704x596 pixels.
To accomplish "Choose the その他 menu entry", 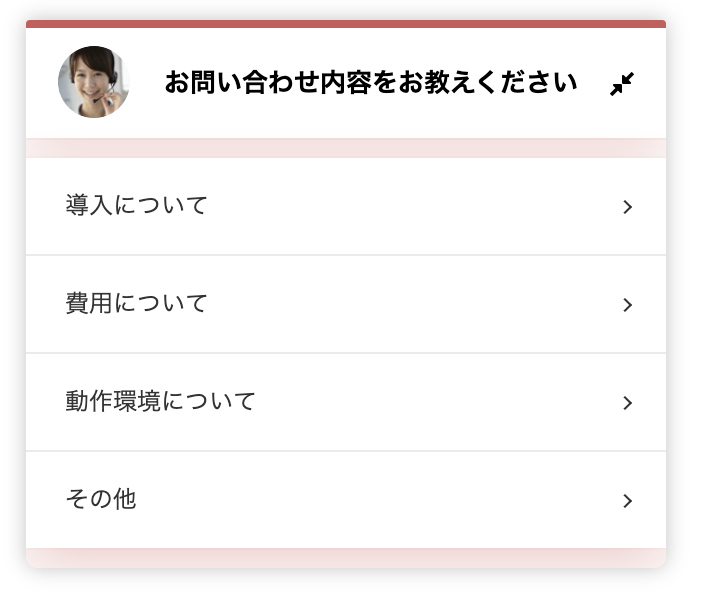I will pos(346,500).
